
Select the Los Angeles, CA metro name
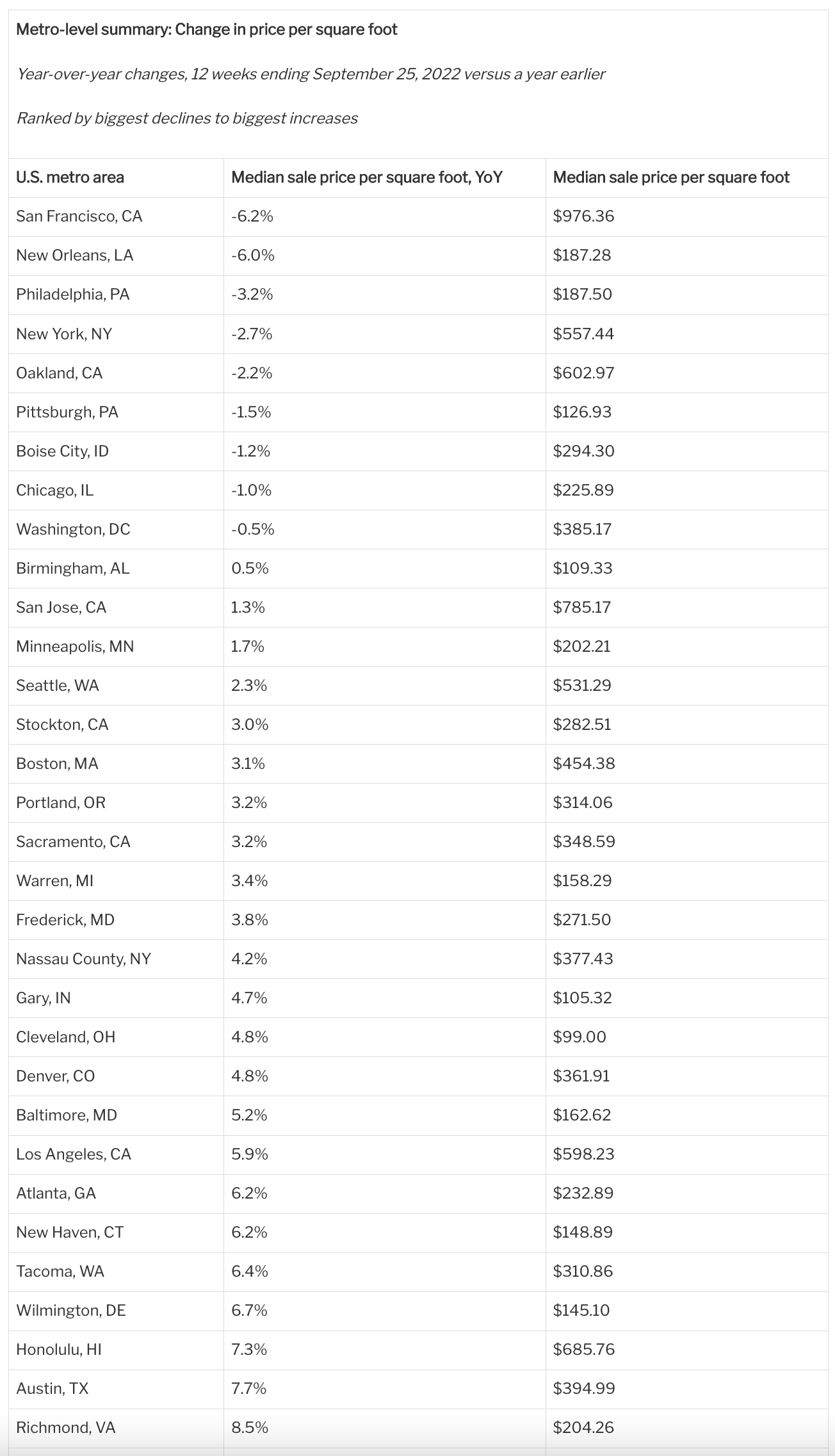(x=74, y=1154)
